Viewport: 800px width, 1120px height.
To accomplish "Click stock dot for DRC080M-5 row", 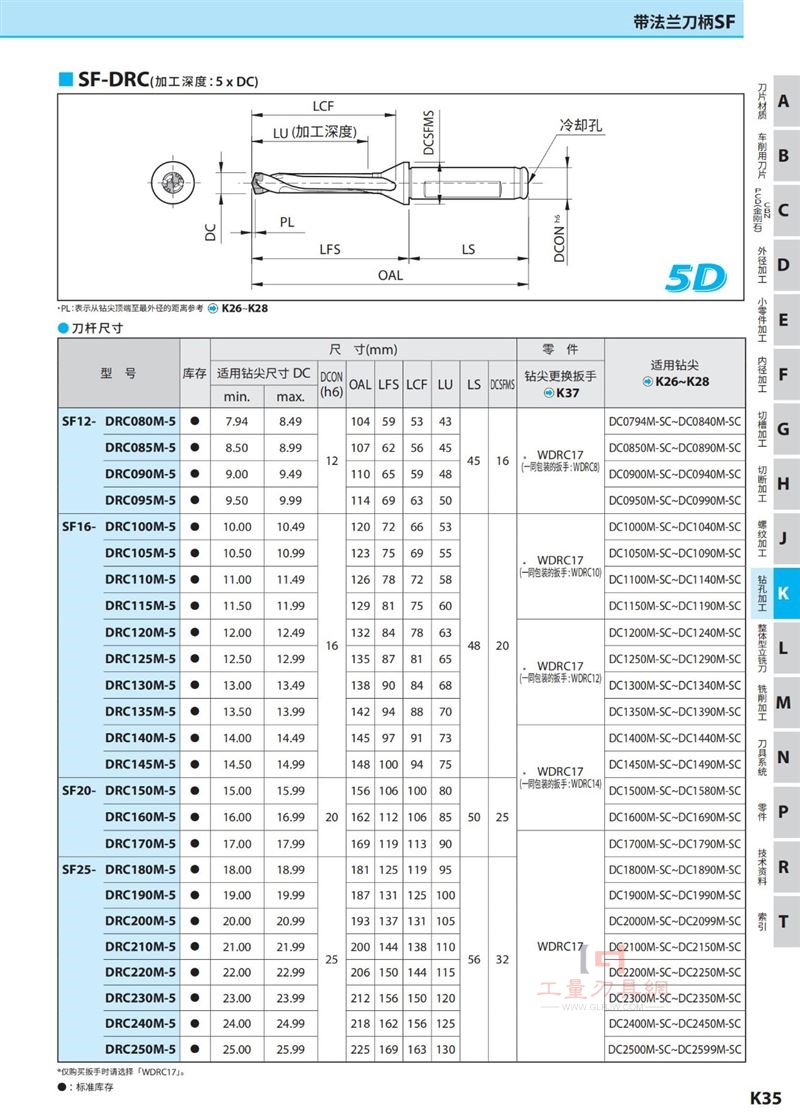I will click(195, 421).
